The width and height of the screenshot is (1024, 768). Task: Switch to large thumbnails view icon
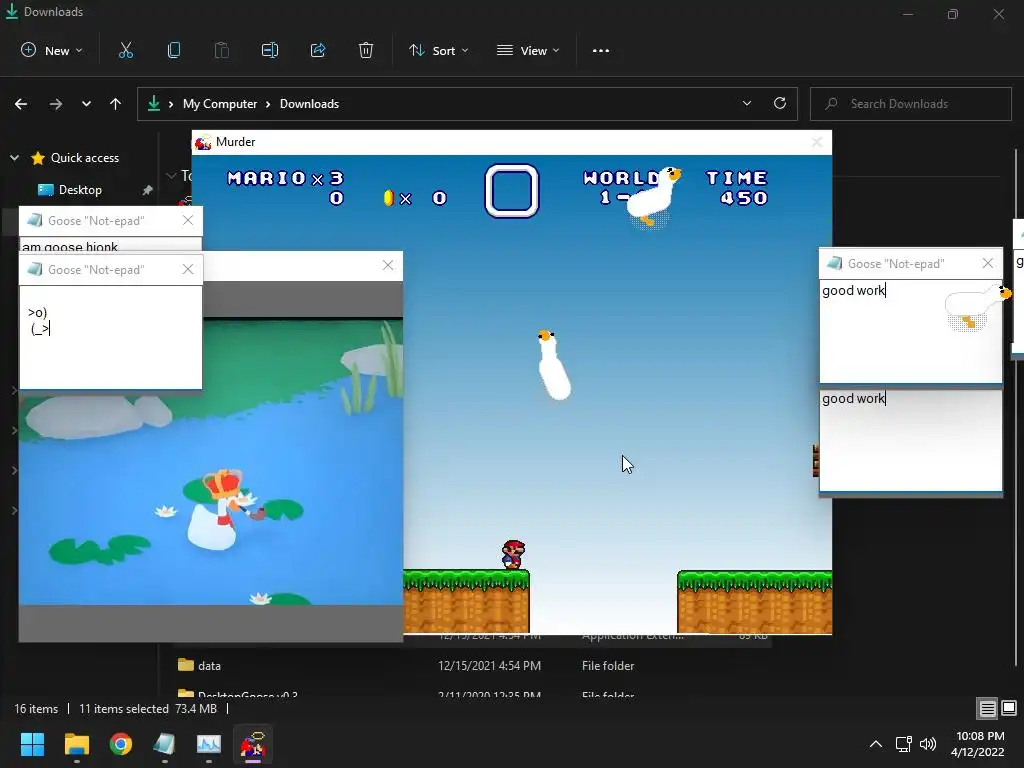coord(1009,708)
